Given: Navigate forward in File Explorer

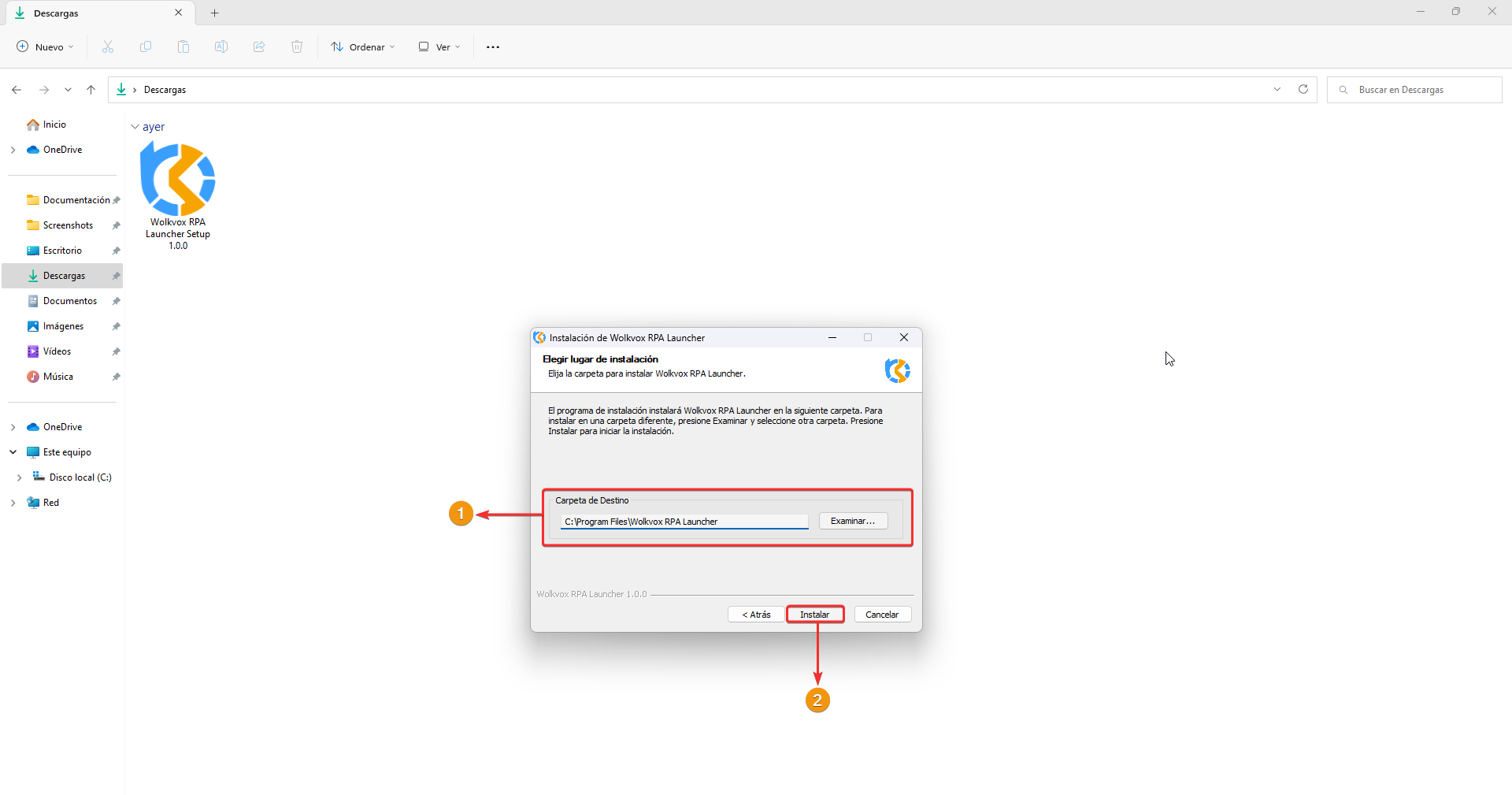Looking at the screenshot, I should pyautogui.click(x=44, y=90).
